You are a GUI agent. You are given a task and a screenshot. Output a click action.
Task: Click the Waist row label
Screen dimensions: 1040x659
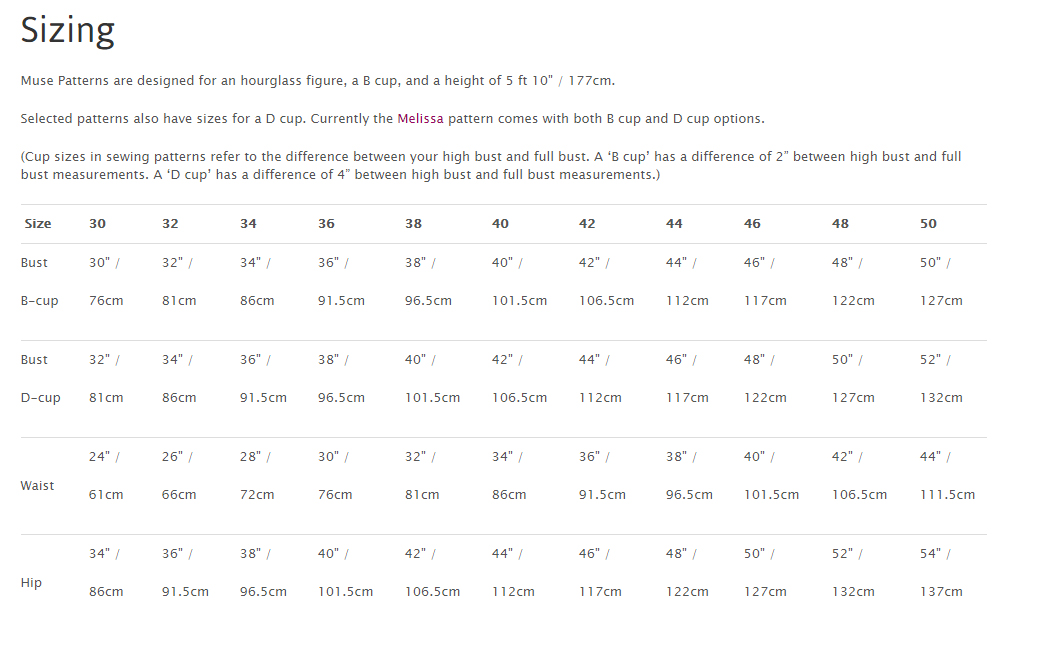click(x=37, y=486)
